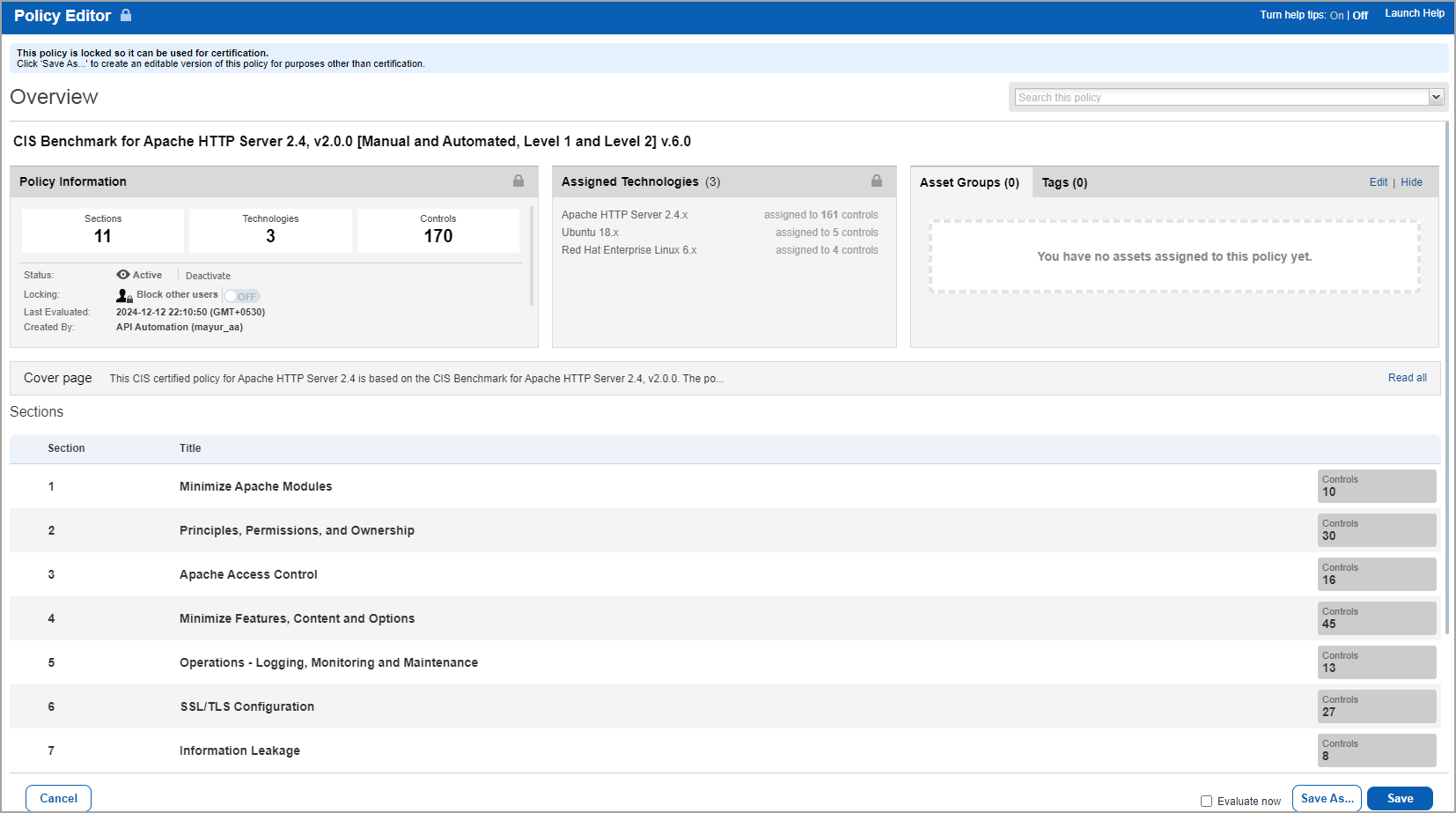1456x813 pixels.
Task: Open the Search this policy dropdown arrow
Action: (1436, 97)
